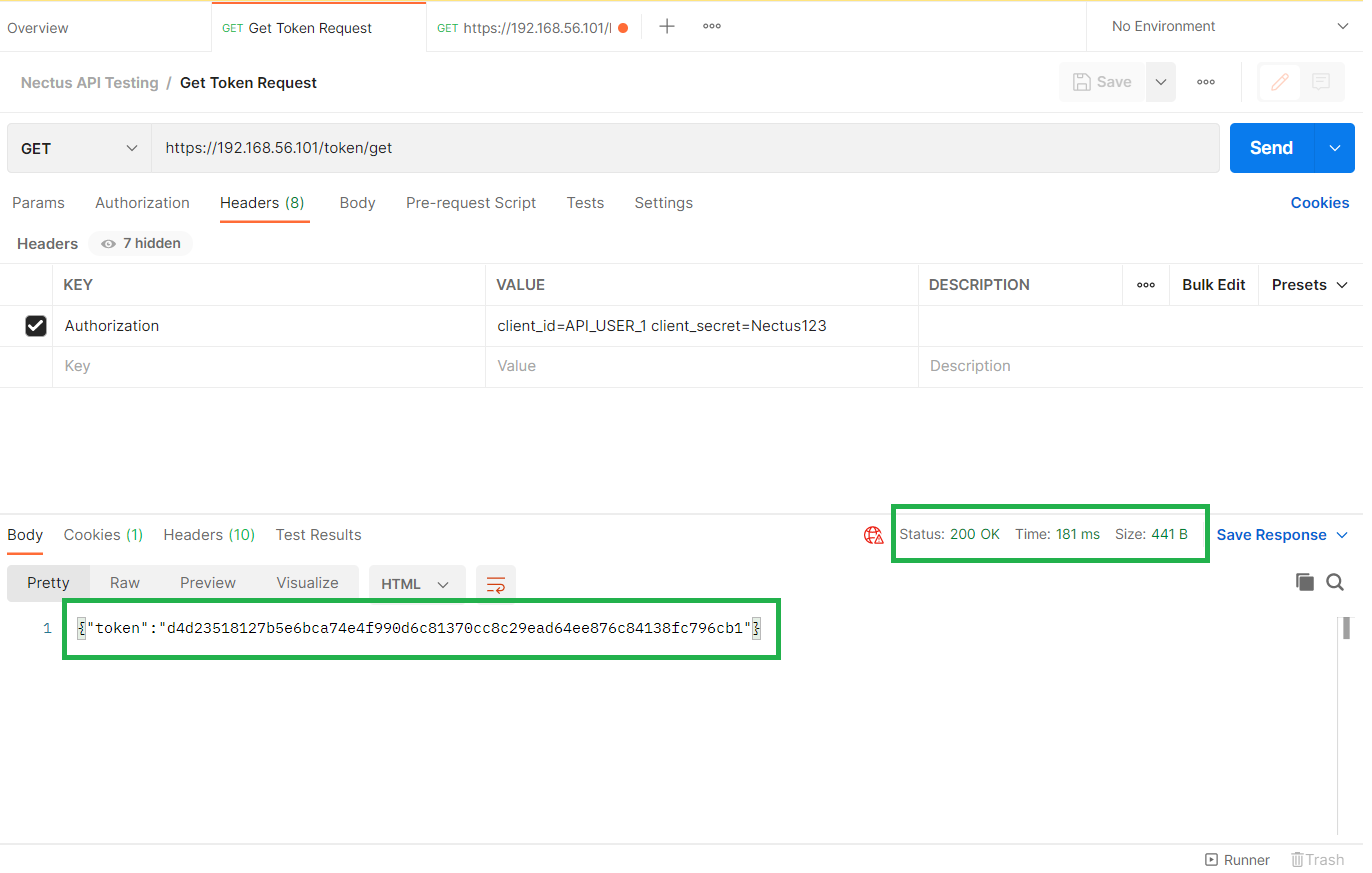Click the Size: 441 B value
The height and width of the screenshot is (873, 1372).
pyautogui.click(x=1151, y=534)
